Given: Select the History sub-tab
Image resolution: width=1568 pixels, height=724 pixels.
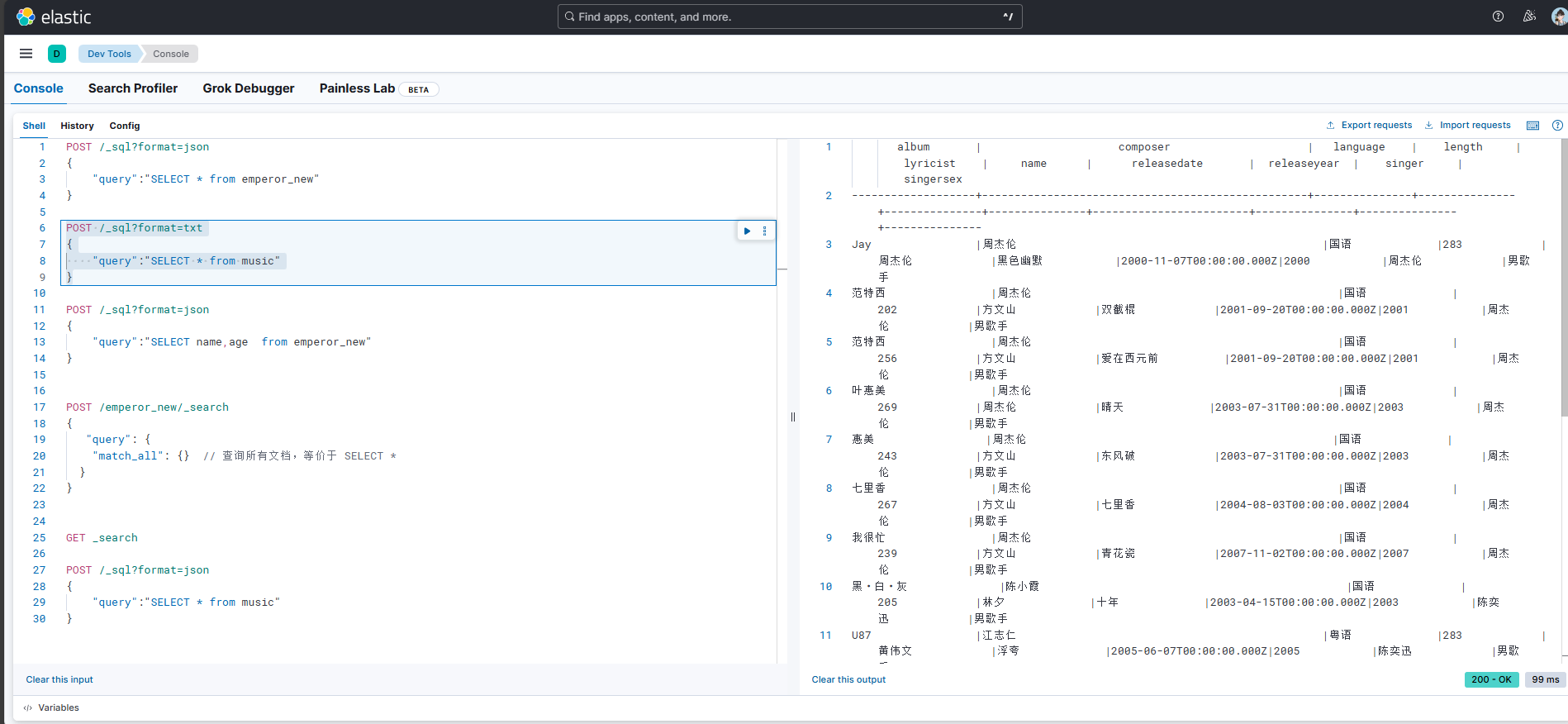Looking at the screenshot, I should (x=77, y=126).
